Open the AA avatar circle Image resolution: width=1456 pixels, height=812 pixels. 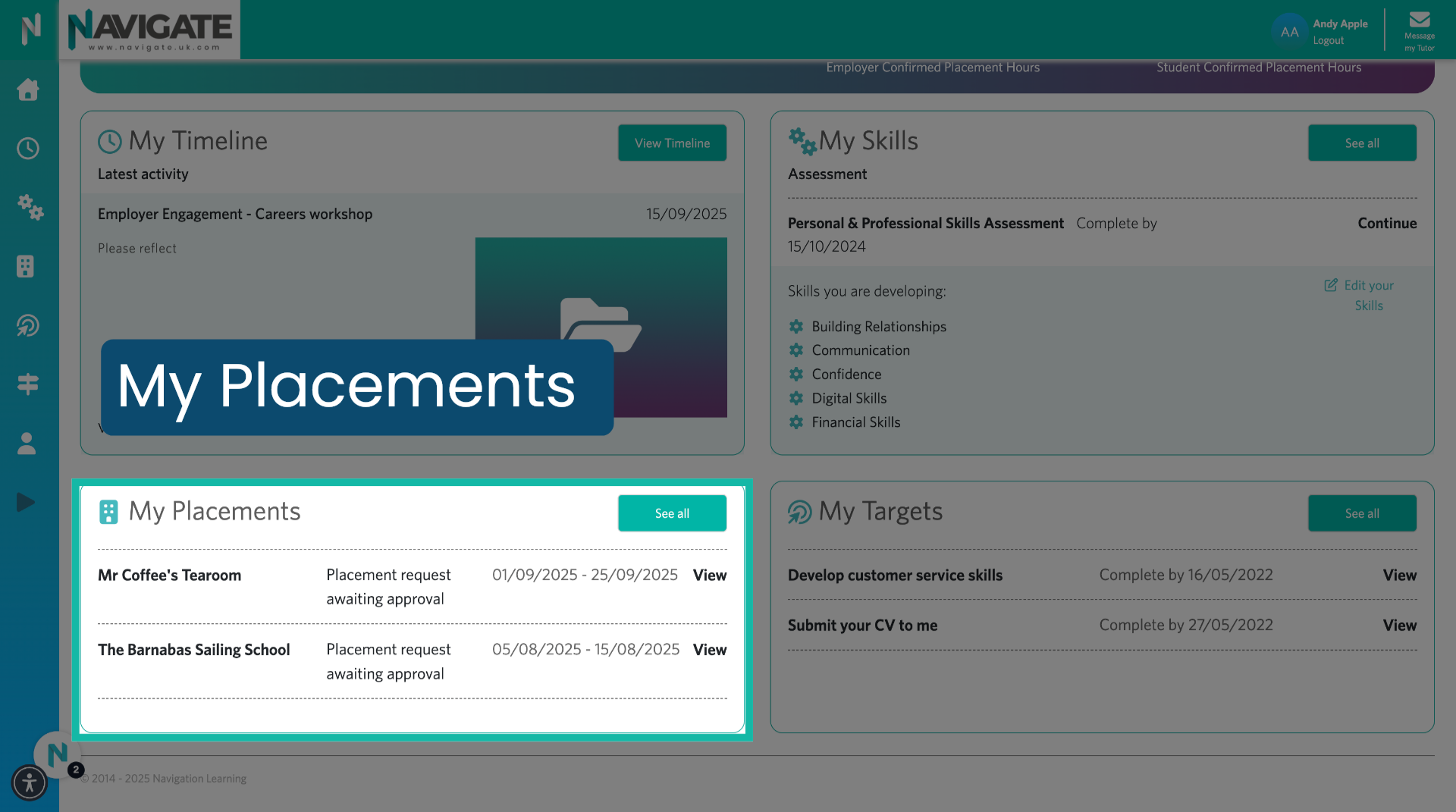pyautogui.click(x=1289, y=31)
